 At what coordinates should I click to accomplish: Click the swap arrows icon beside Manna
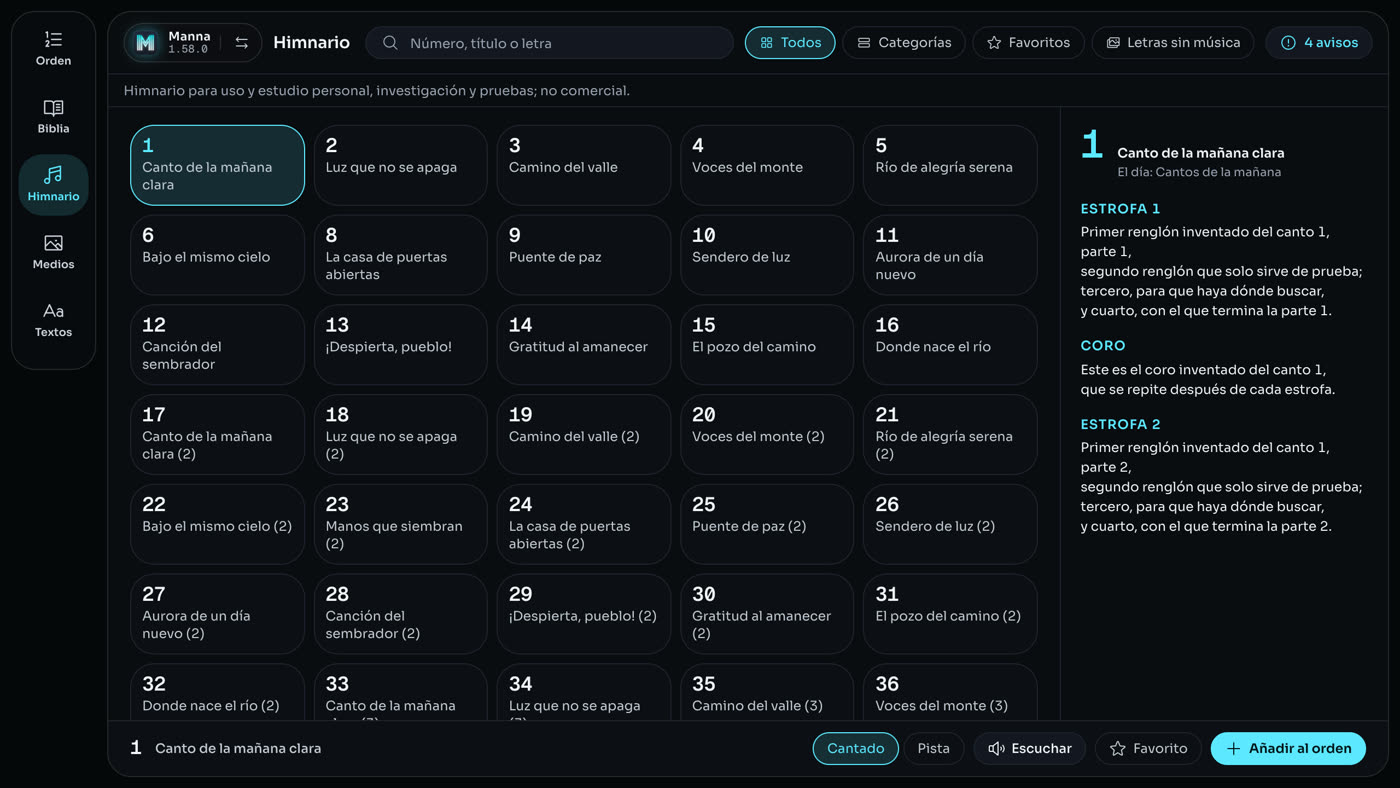click(x=242, y=42)
